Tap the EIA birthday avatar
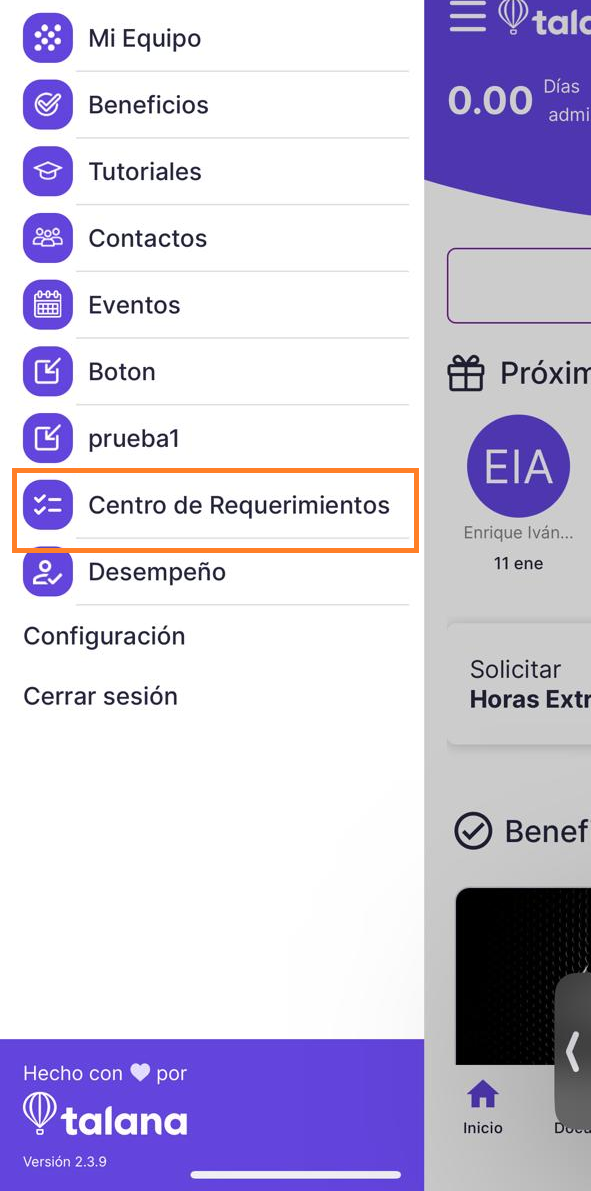591x1191 pixels. [x=518, y=466]
